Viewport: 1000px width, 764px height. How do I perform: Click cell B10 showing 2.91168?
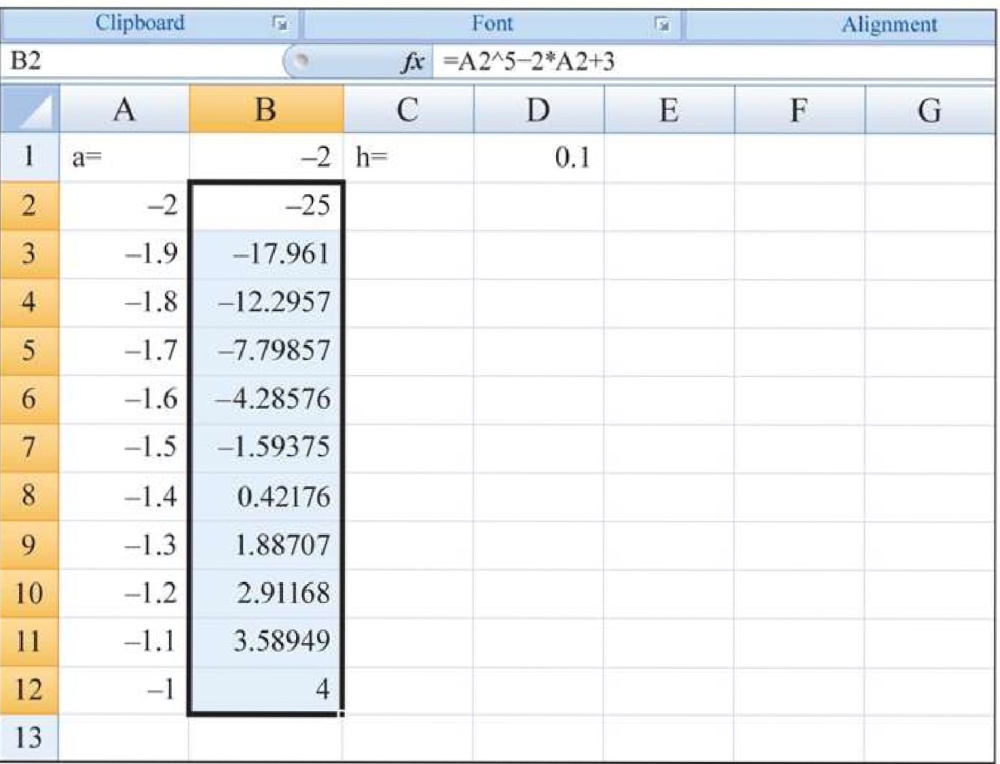coord(266,594)
